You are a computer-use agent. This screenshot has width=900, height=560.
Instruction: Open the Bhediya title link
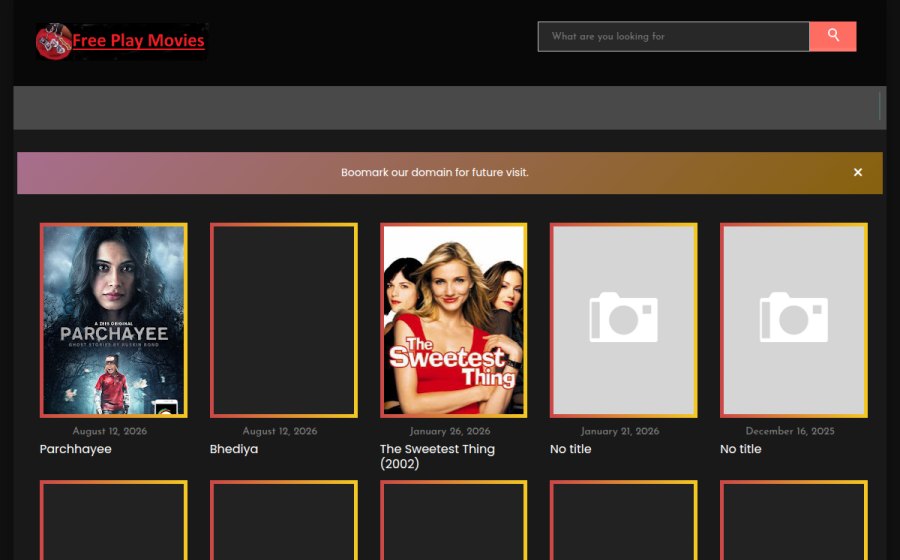(234, 449)
